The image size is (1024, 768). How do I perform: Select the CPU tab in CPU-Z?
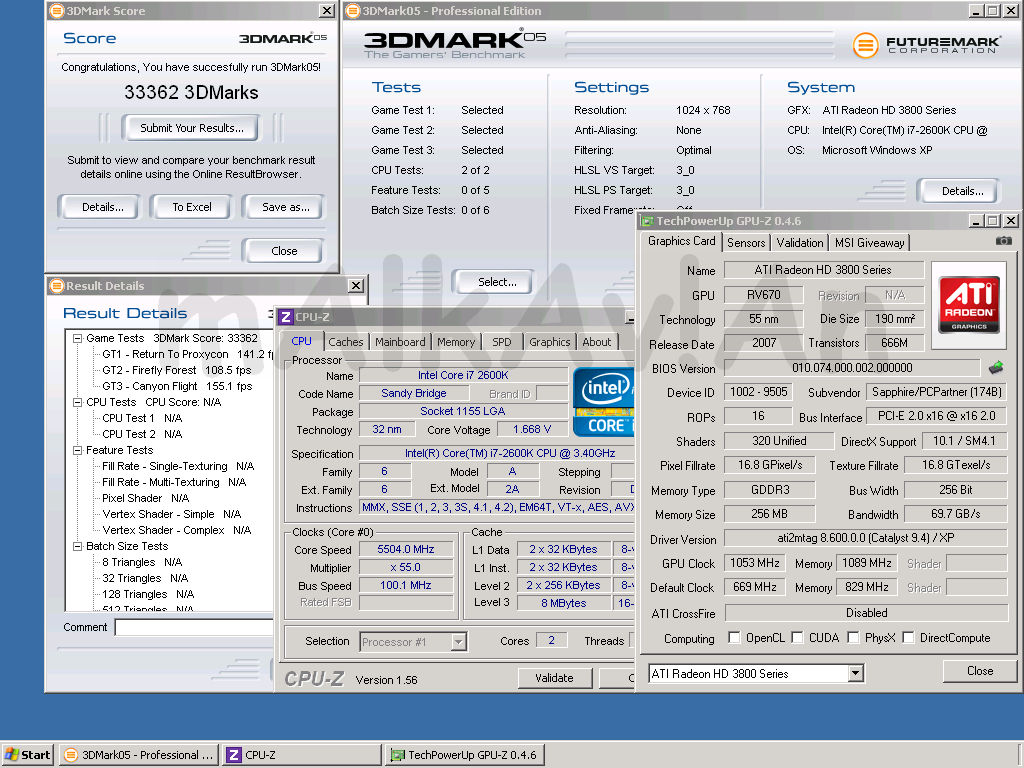301,341
